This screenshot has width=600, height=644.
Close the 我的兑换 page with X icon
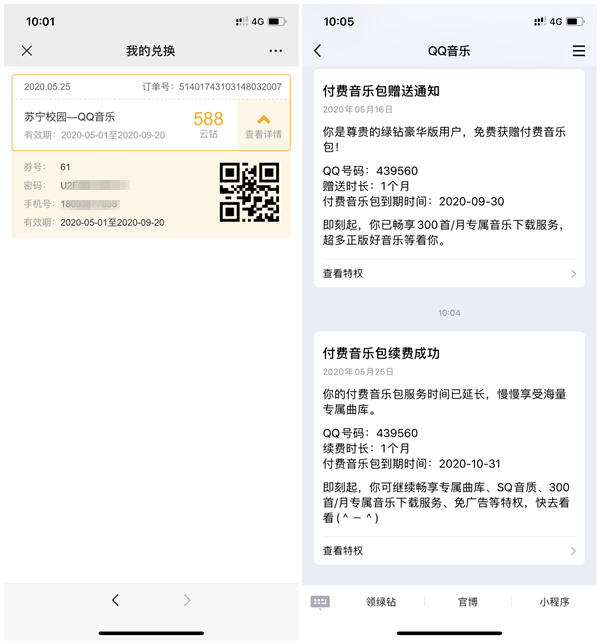27,51
